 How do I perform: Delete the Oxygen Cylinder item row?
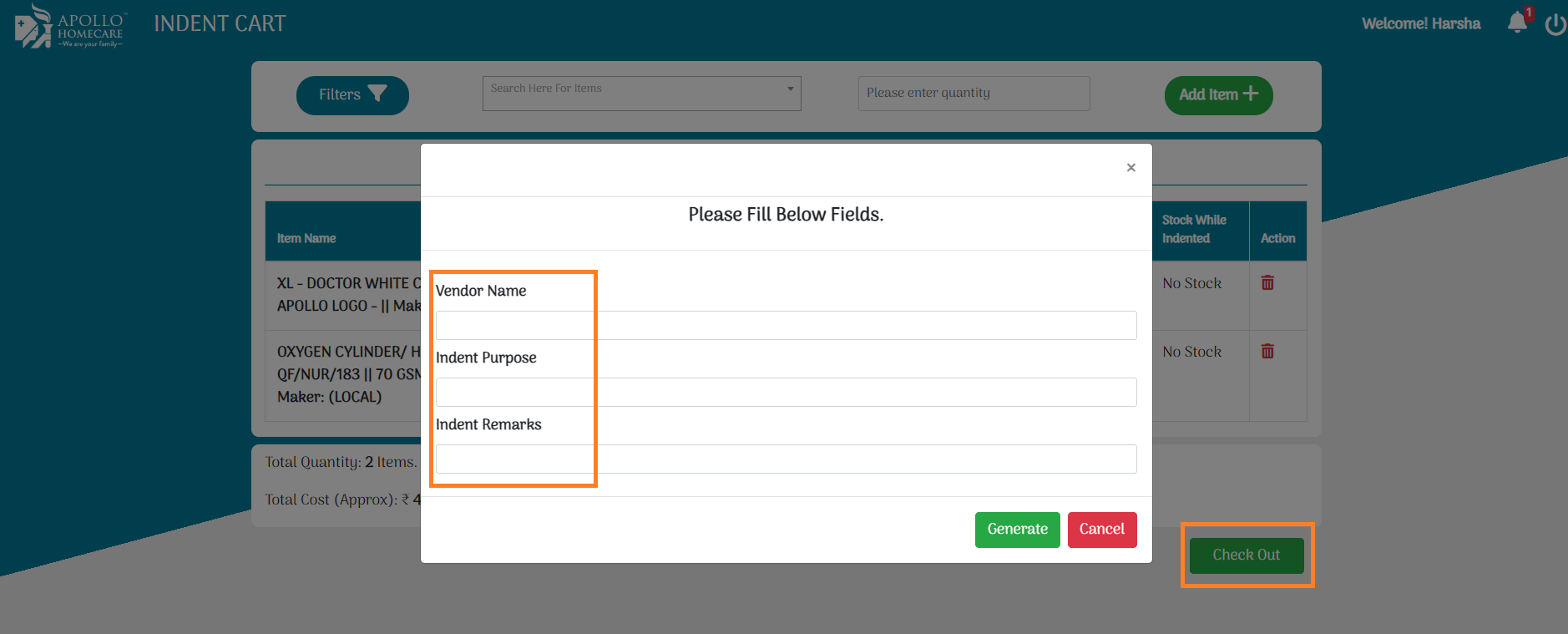[x=1267, y=352]
